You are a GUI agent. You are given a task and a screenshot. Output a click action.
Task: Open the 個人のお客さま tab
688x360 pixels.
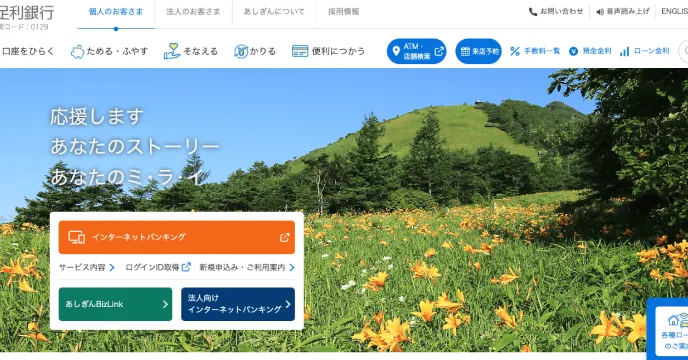[x=116, y=12]
